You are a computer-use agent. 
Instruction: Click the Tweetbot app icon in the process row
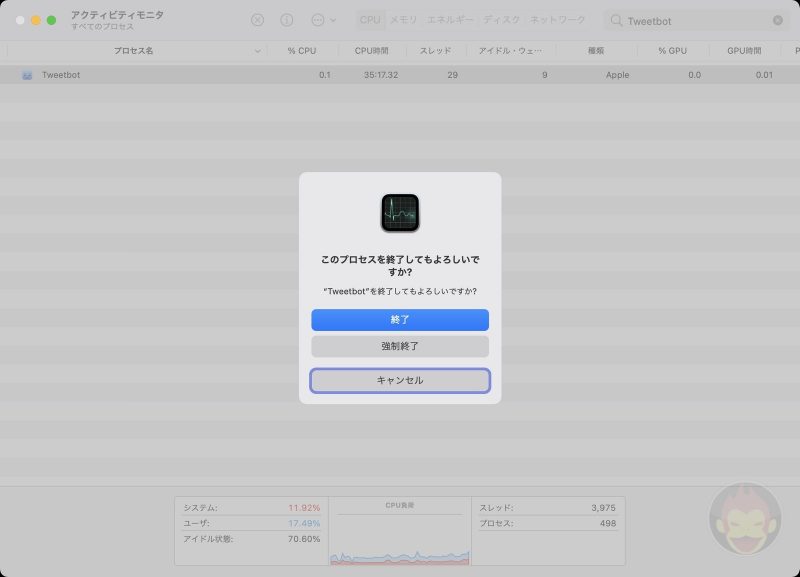28,74
